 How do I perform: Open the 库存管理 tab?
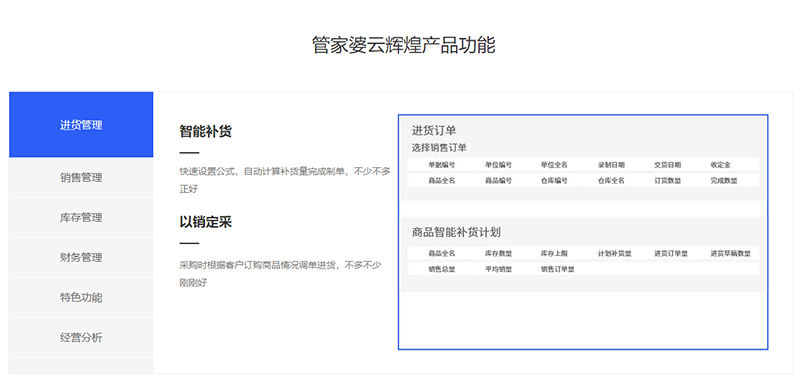(81, 218)
